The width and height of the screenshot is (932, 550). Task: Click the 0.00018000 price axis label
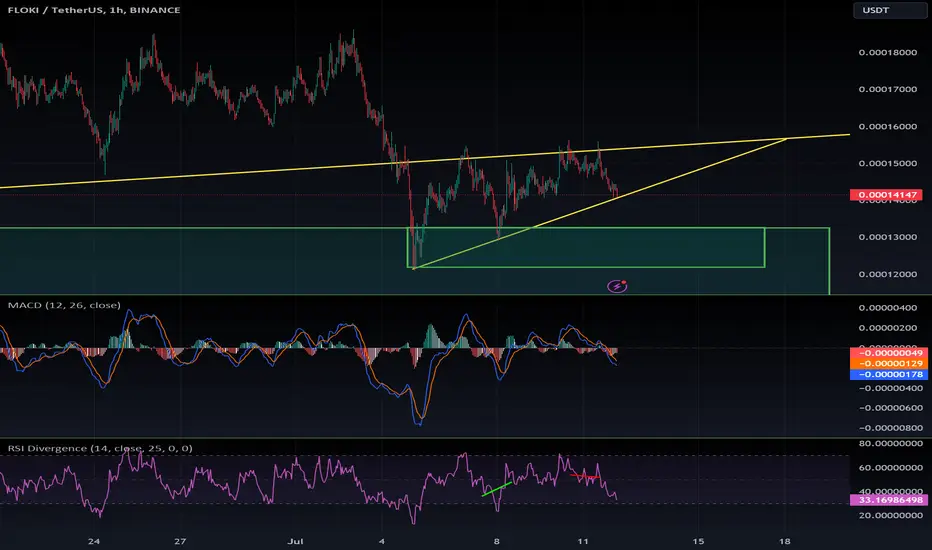click(887, 52)
